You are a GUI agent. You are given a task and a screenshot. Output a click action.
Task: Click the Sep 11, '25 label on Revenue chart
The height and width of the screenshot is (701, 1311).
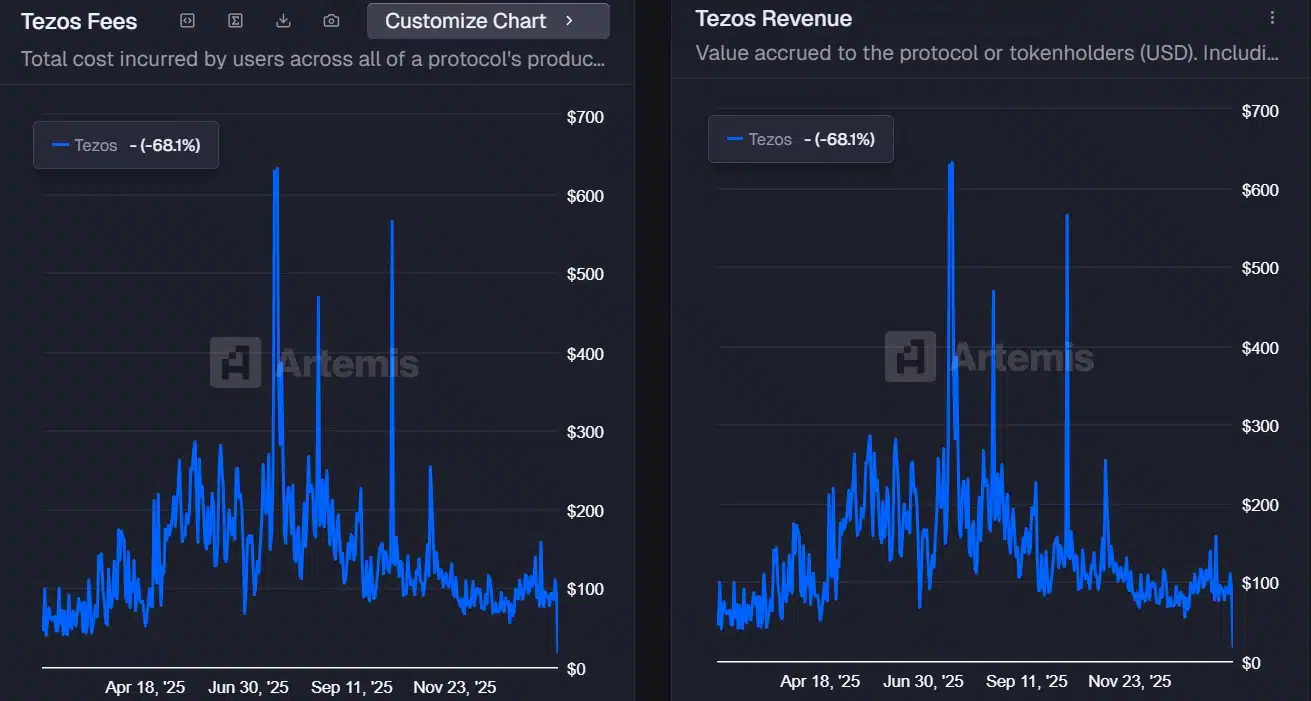coord(1027,681)
